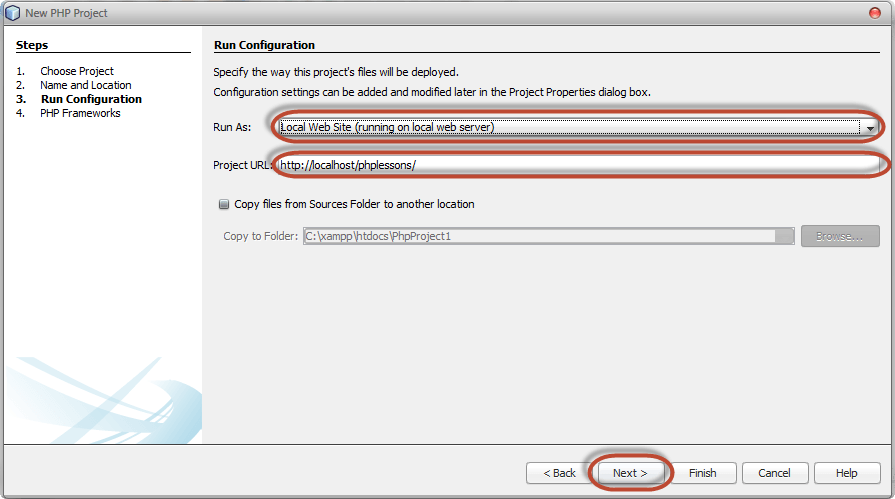The image size is (895, 499).
Task: Proceed by clicking Next >
Action: tap(630, 473)
